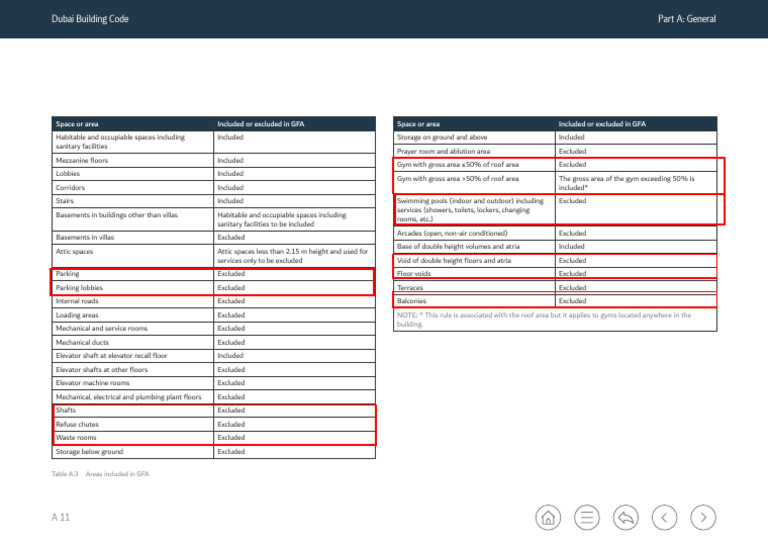768x543 pixels.
Task: Click the Mezzanine floors row
Action: [214, 161]
